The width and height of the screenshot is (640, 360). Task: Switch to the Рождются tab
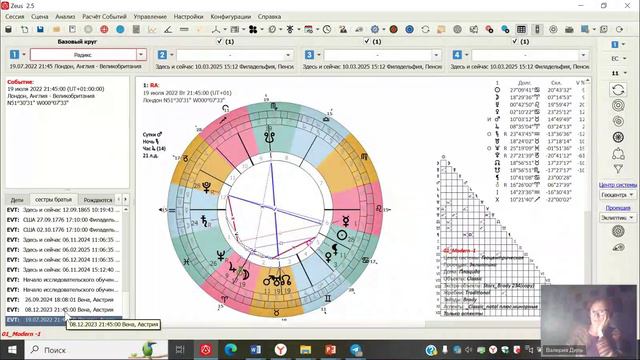click(98, 200)
